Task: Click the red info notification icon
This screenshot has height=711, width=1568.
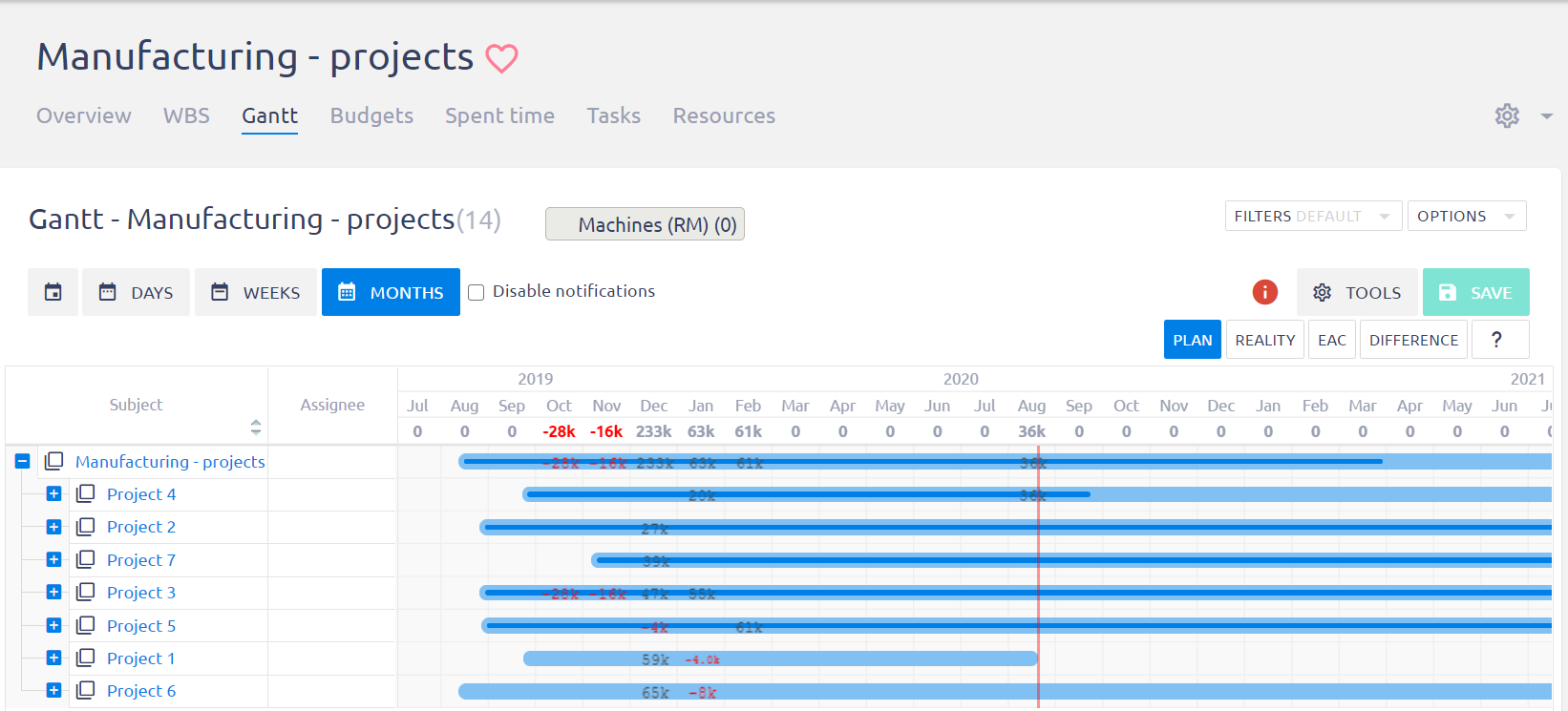Action: click(1264, 292)
